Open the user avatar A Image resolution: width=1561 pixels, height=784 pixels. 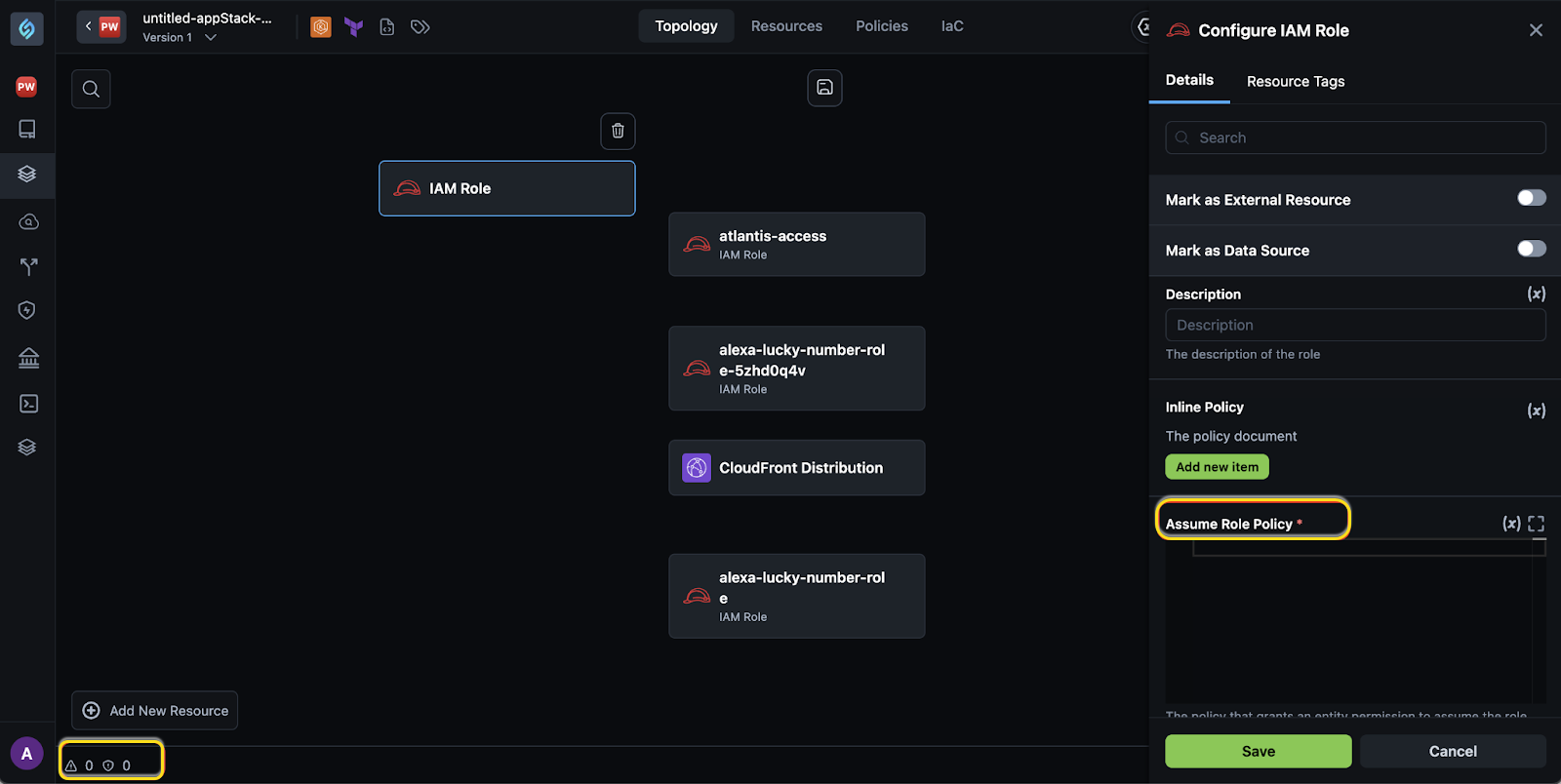(x=26, y=754)
